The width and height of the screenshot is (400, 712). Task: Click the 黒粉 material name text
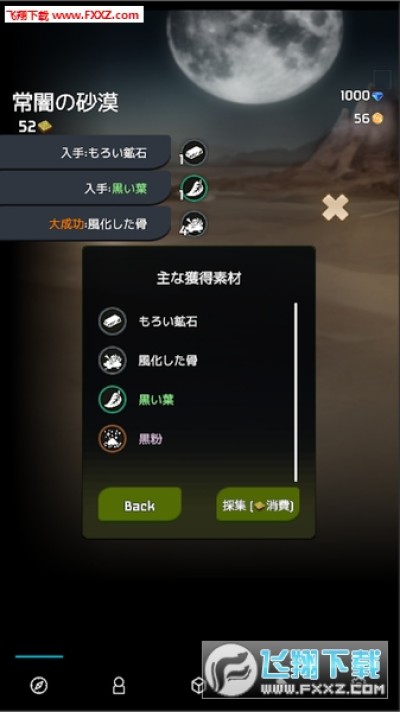(150, 439)
